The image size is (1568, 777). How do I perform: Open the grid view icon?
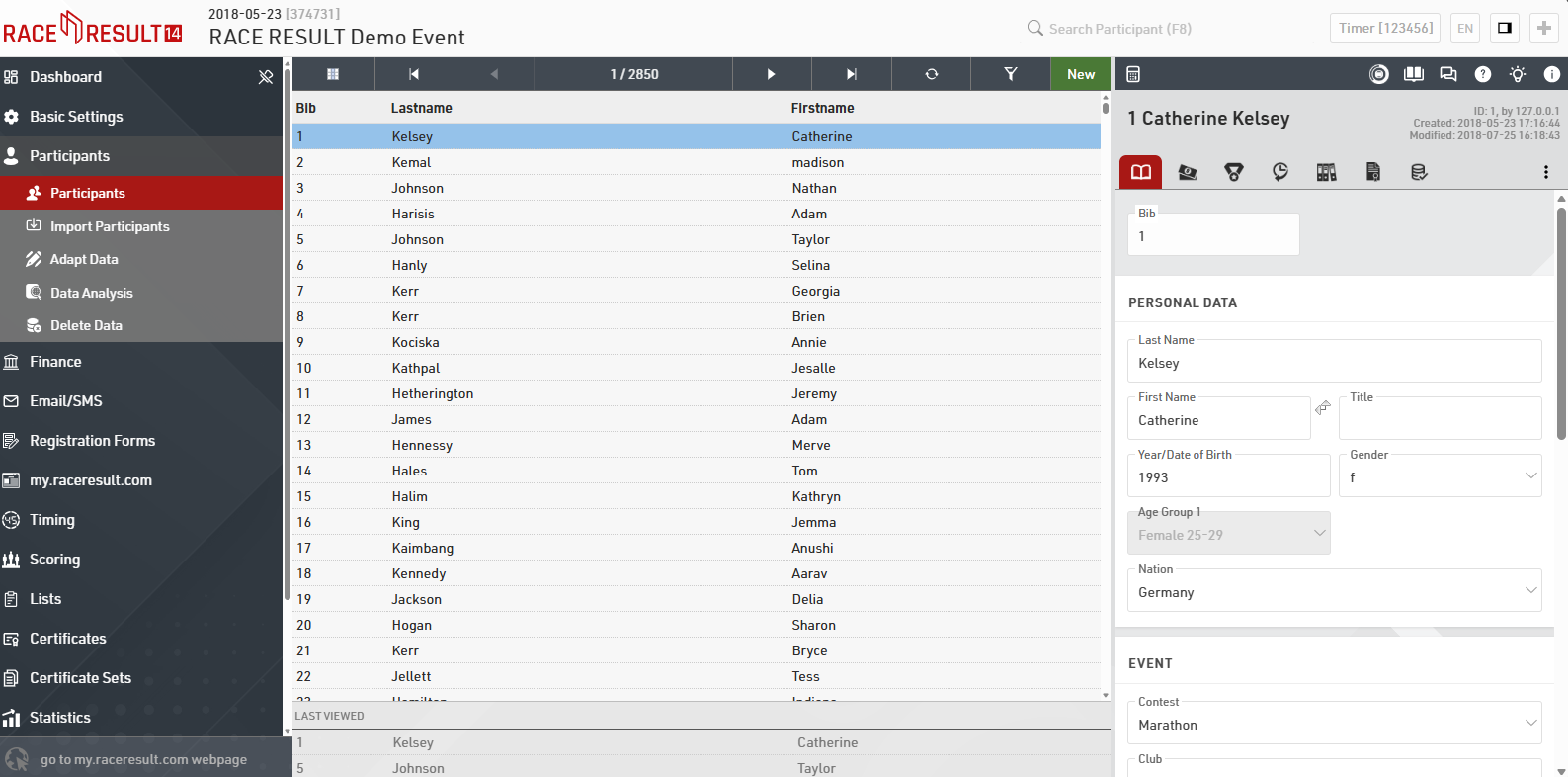coord(333,74)
